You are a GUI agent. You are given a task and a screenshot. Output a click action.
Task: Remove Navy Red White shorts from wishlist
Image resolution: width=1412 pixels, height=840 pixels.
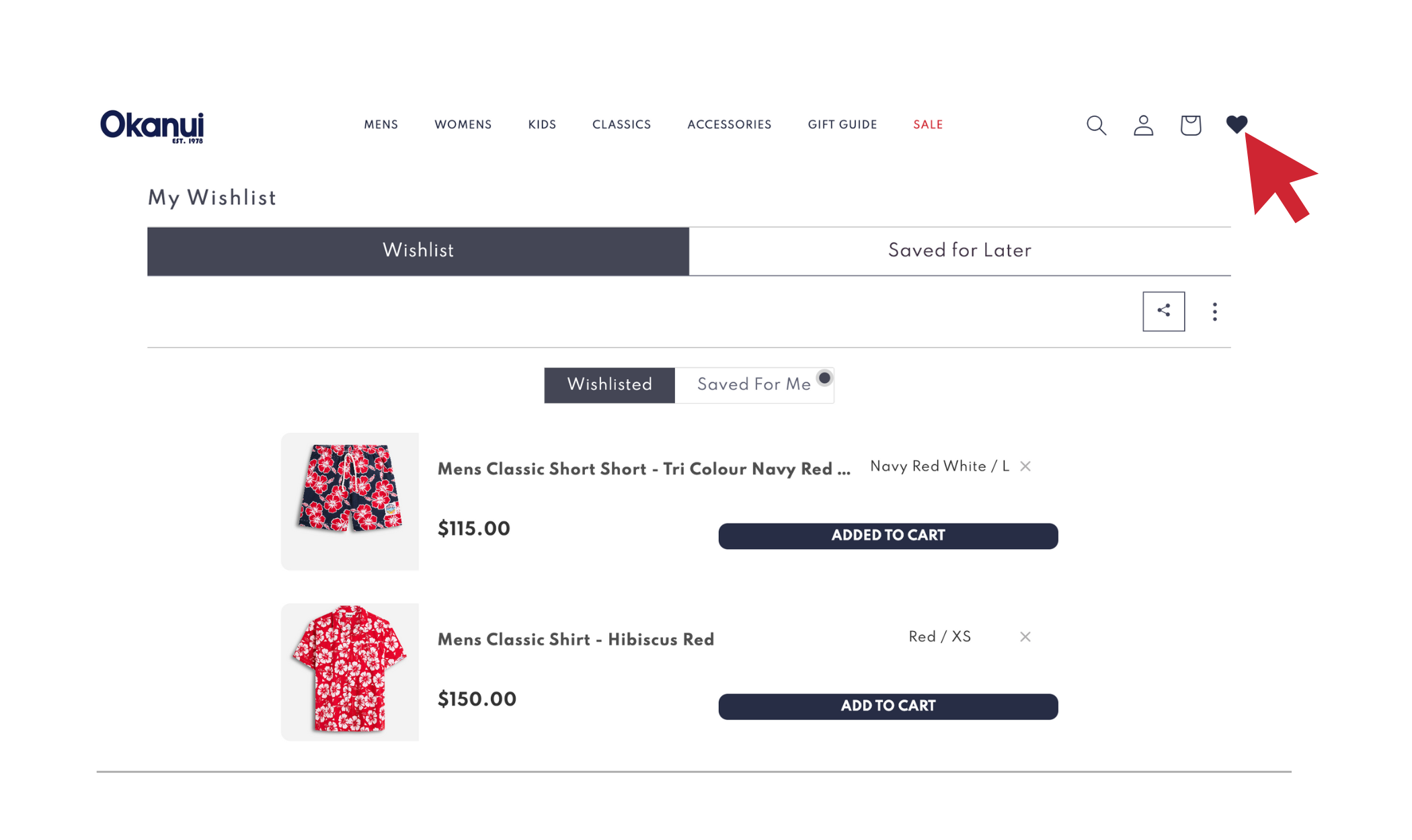pyautogui.click(x=1025, y=466)
